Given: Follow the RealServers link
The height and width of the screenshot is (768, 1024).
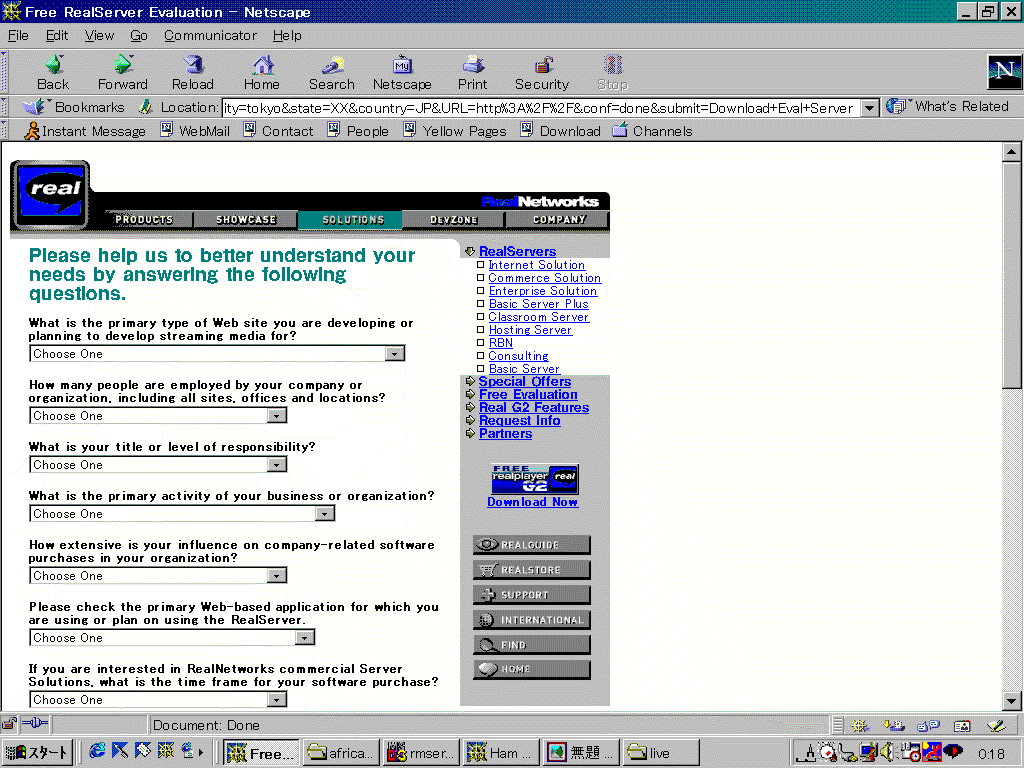Looking at the screenshot, I should [517, 251].
